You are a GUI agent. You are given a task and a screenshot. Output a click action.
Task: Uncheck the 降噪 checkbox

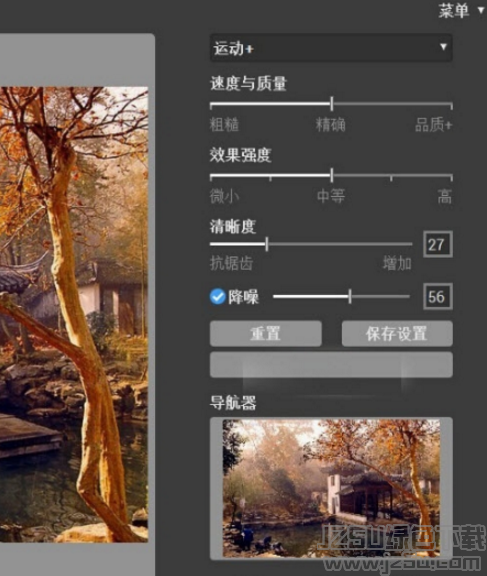pos(217,296)
